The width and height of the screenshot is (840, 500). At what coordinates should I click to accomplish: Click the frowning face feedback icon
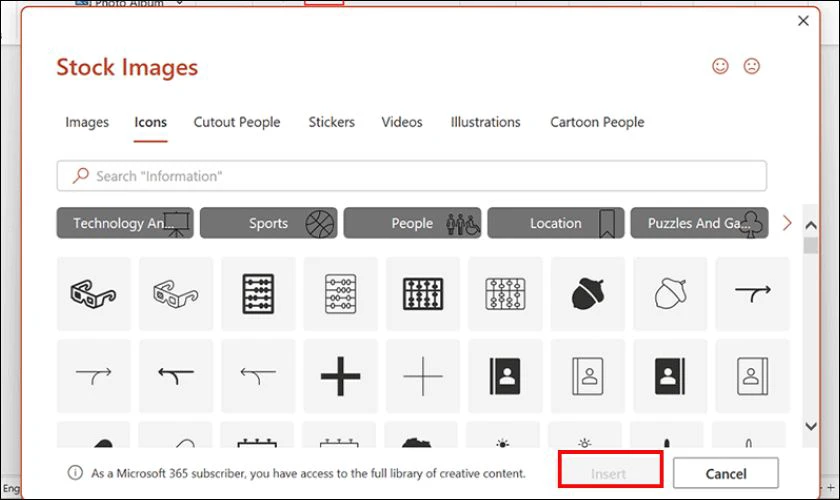751,66
